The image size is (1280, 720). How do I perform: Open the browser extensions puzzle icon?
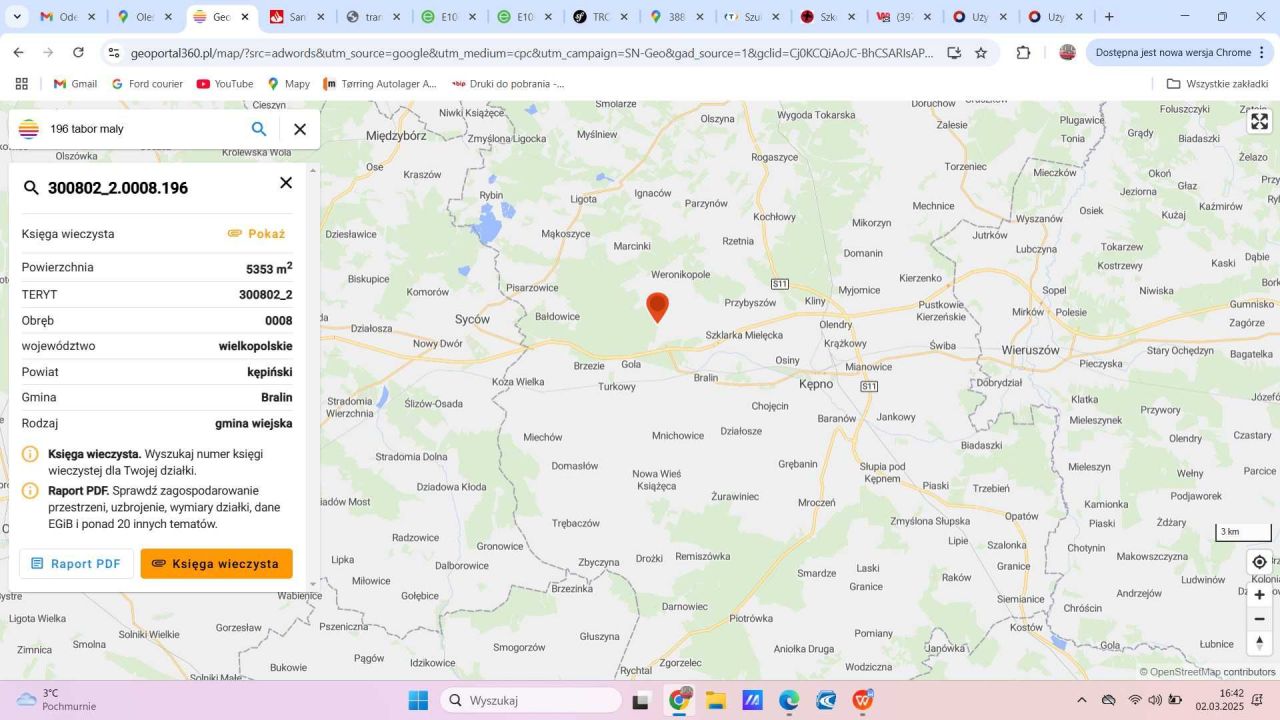(x=1021, y=52)
